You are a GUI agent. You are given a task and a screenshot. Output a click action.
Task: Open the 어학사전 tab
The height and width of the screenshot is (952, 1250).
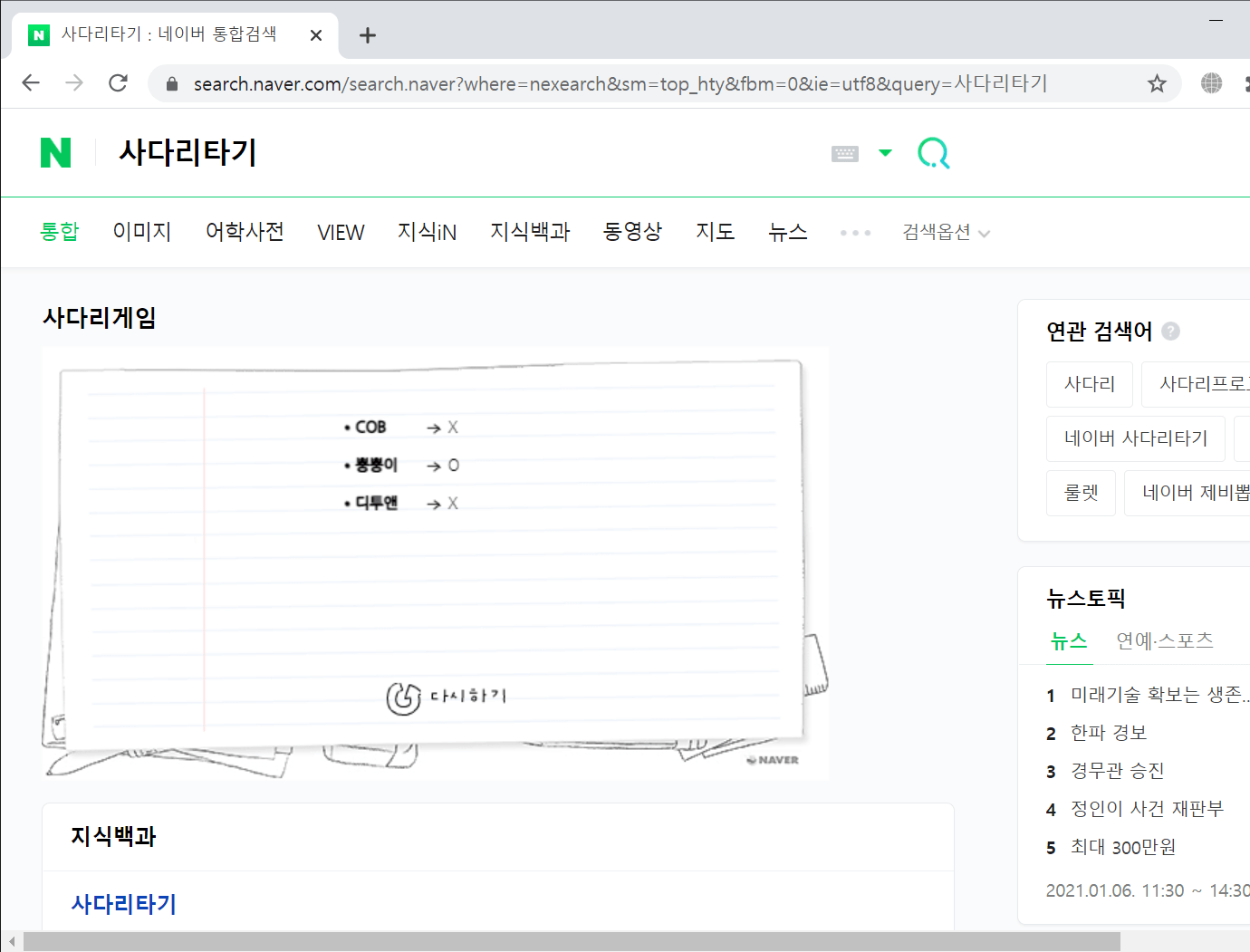[x=245, y=232]
